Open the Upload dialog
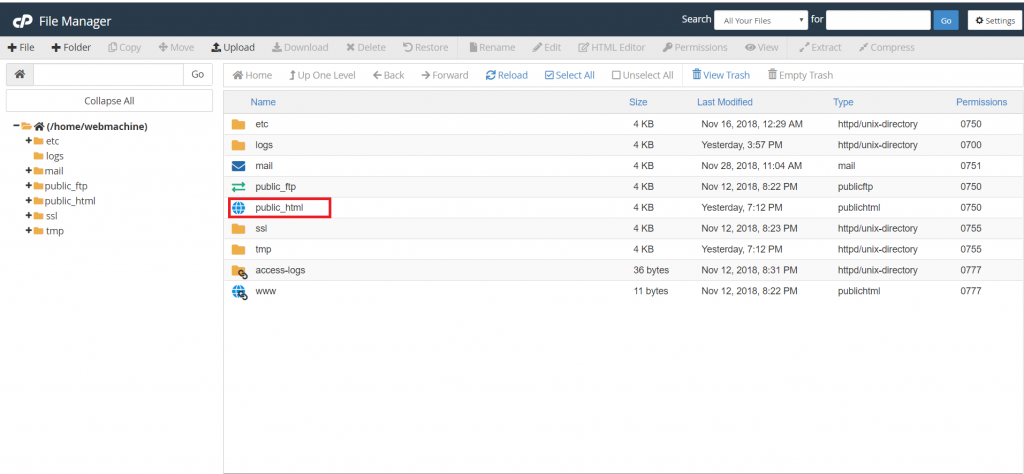Viewport: 1024px width, 474px height. coord(232,48)
